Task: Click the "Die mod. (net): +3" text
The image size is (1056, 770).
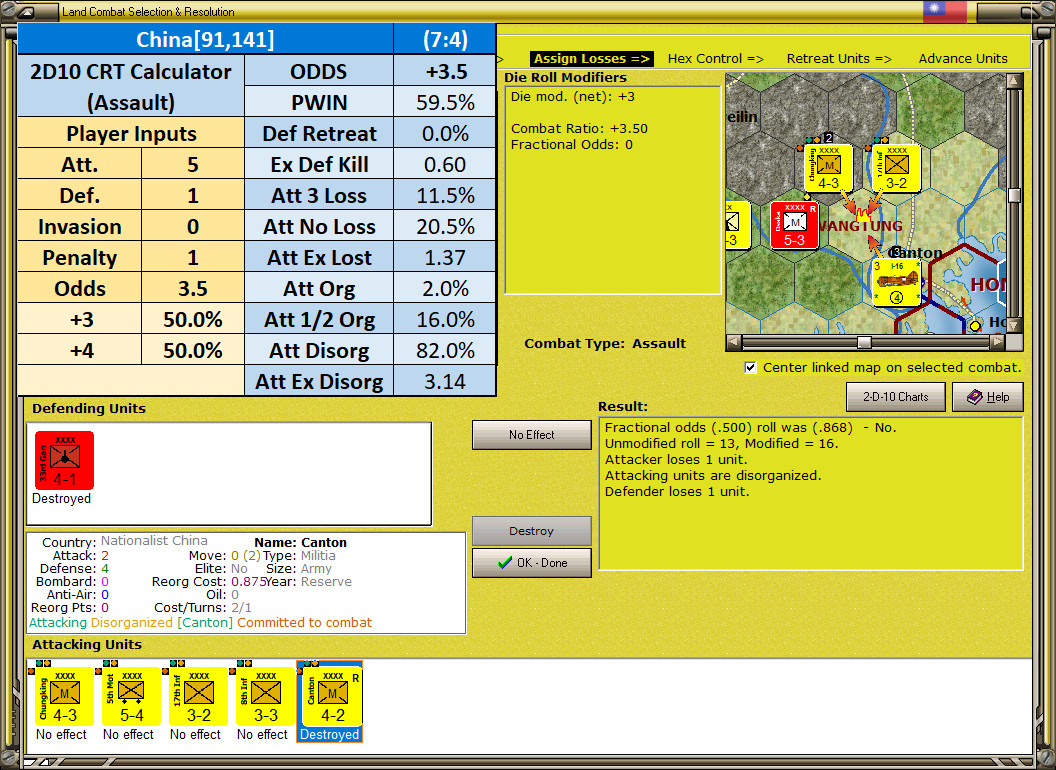Action: (x=572, y=96)
